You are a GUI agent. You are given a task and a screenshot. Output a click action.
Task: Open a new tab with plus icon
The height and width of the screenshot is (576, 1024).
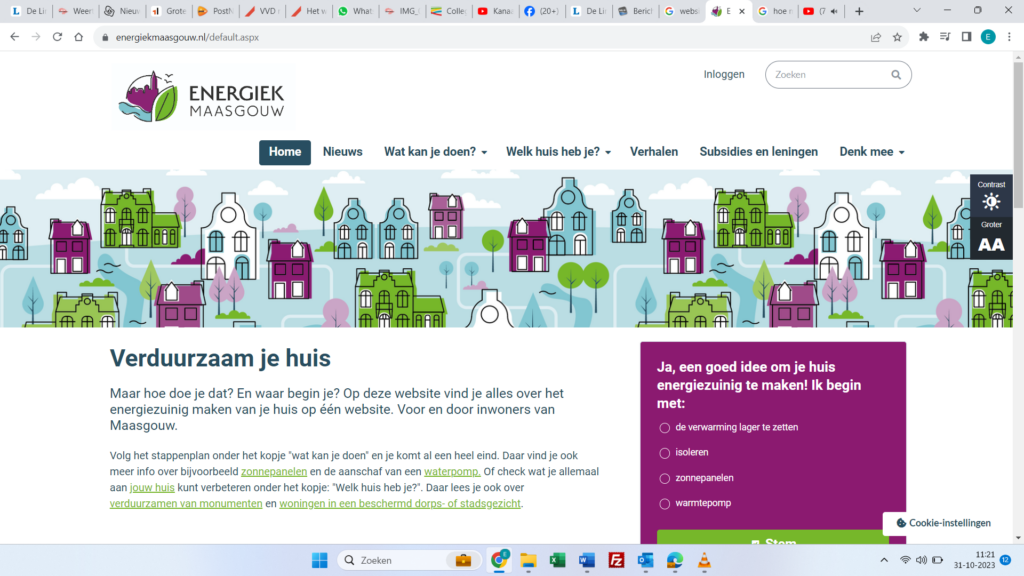(859, 11)
